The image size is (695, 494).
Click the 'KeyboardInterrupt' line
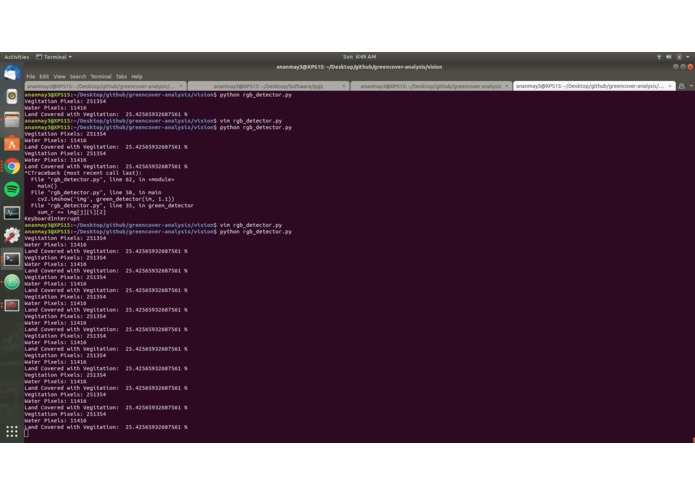(52, 218)
